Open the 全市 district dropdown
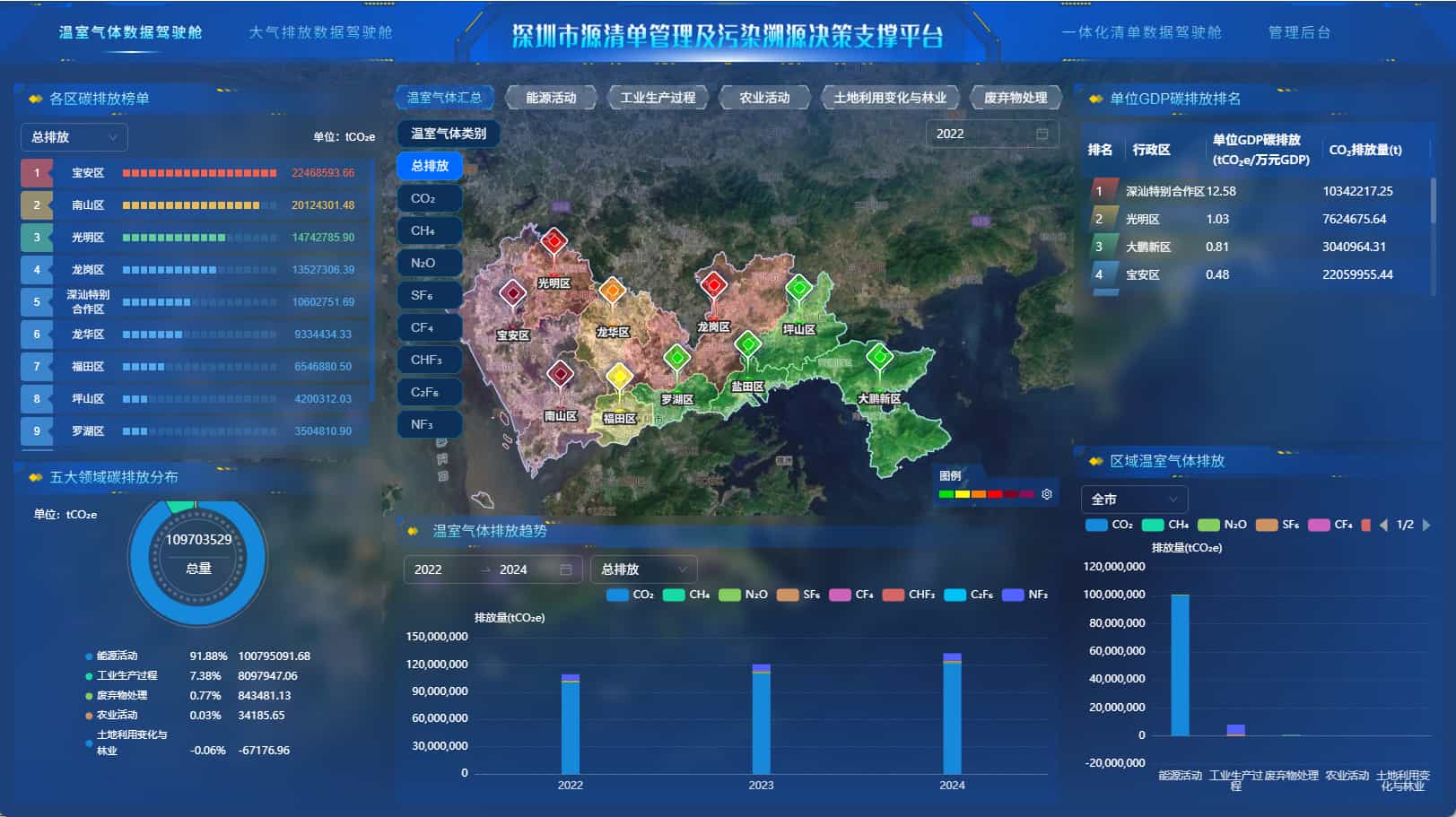The width and height of the screenshot is (1456, 817). [1134, 499]
